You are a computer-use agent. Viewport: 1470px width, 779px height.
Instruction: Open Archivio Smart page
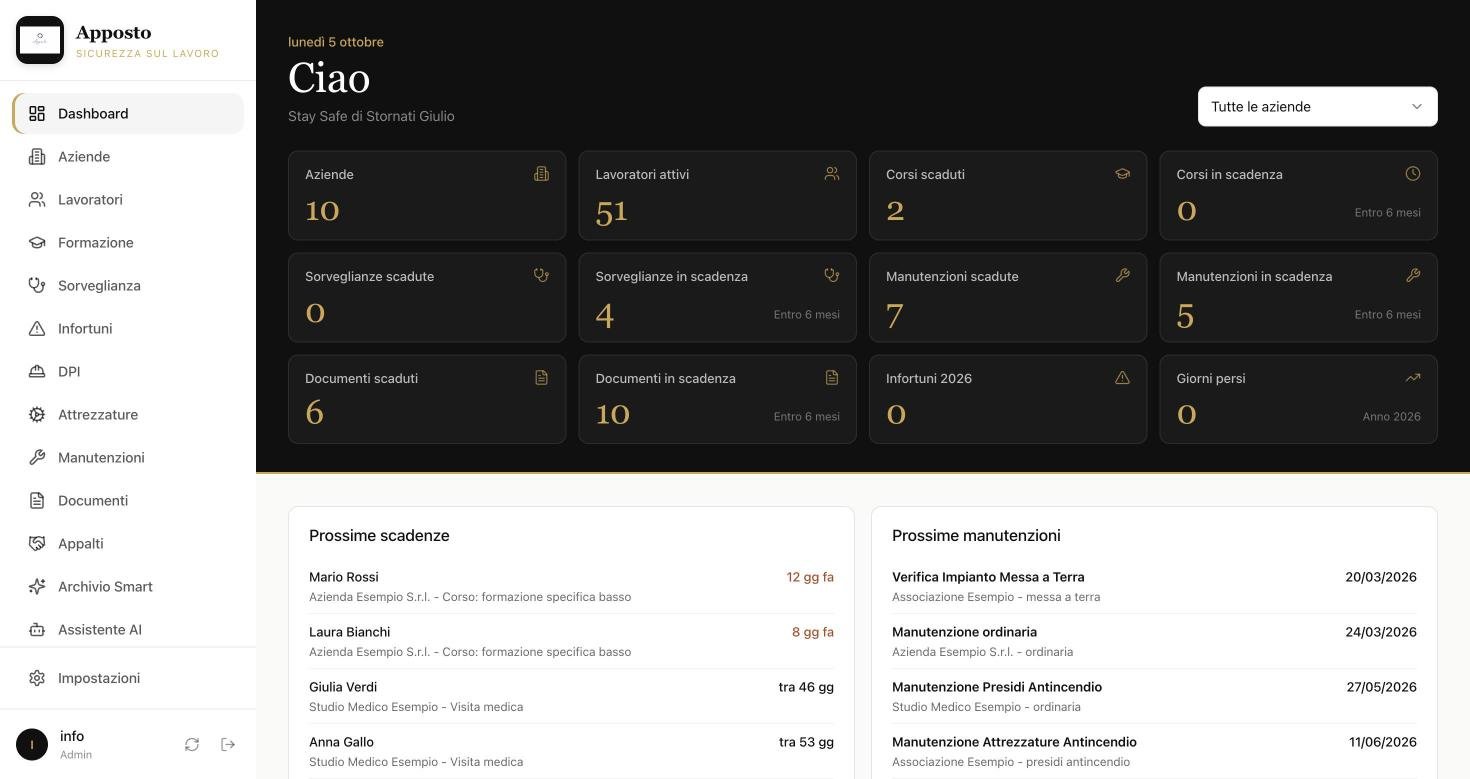(x=128, y=587)
